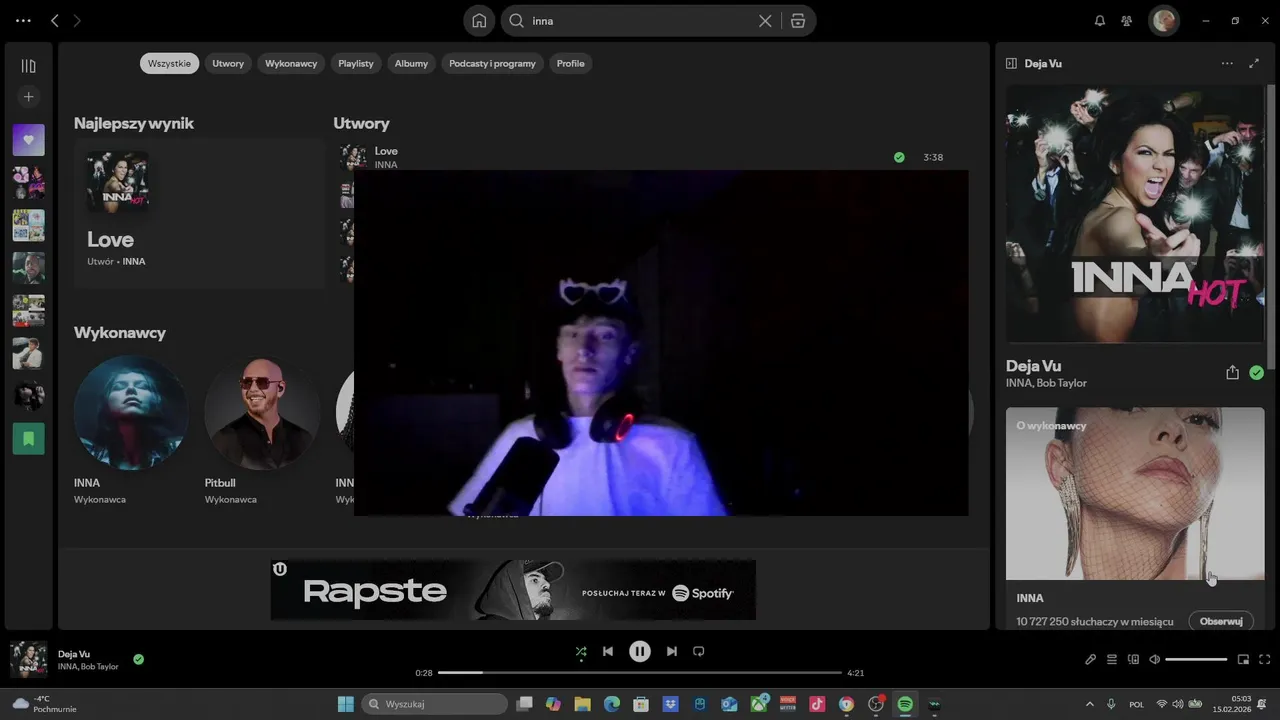Toggle saved checkmark beside Deja Vu title in panel
This screenshot has width=1280, height=720.
[1256, 373]
